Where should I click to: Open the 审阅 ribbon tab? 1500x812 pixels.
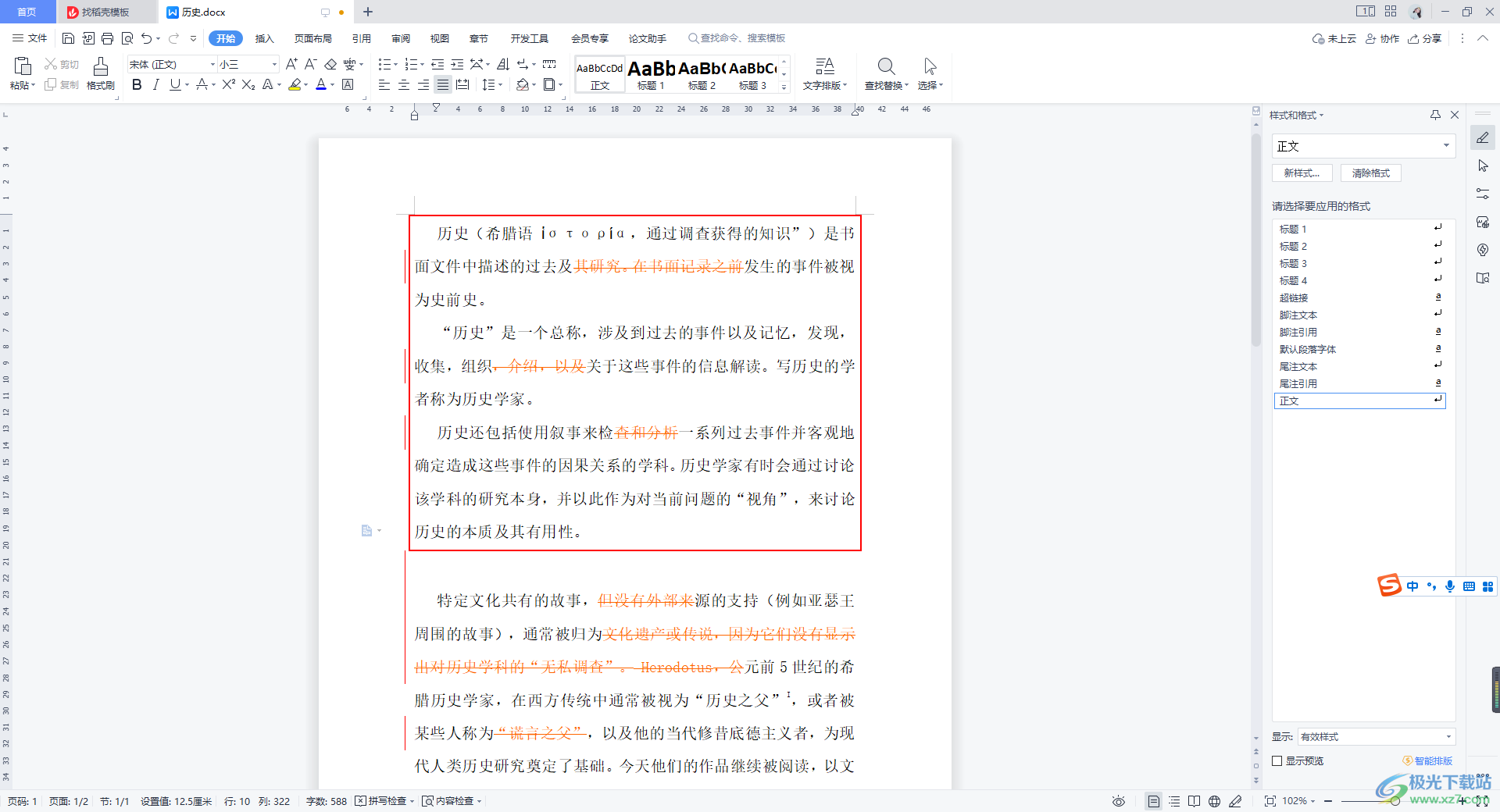click(x=401, y=38)
